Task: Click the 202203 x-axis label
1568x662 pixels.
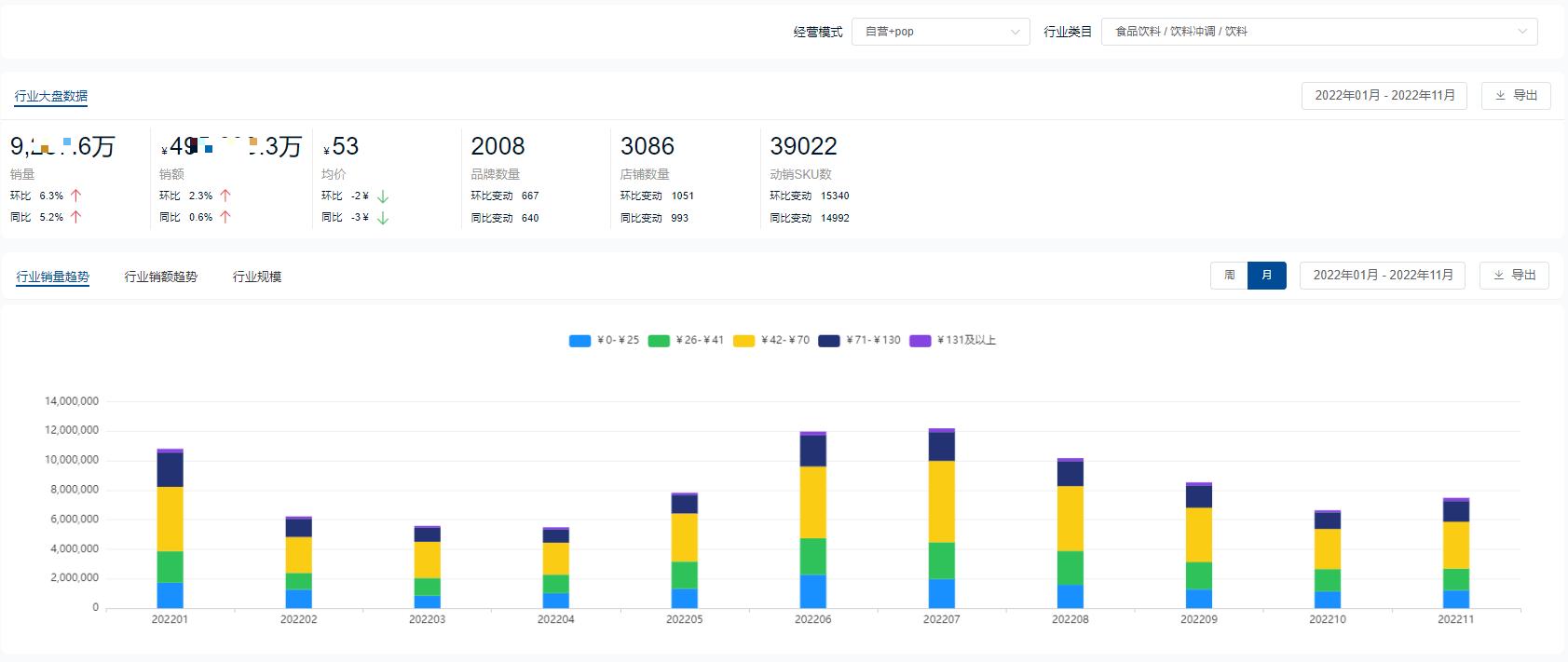Action: [x=427, y=619]
